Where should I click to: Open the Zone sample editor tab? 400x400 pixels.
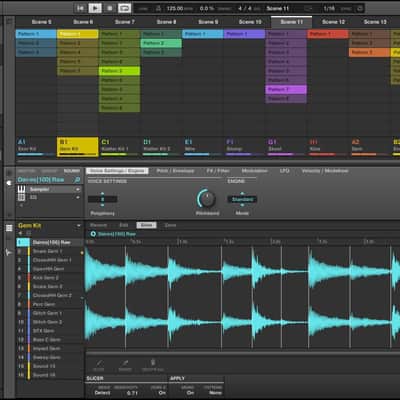tap(170, 225)
